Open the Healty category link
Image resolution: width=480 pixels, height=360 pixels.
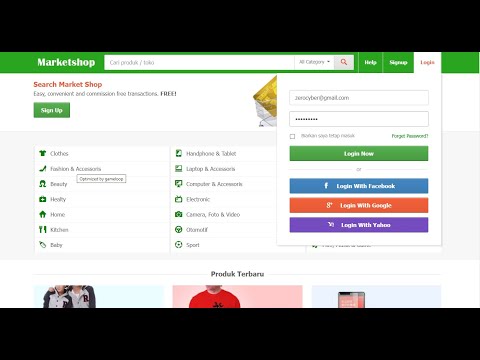(x=58, y=199)
